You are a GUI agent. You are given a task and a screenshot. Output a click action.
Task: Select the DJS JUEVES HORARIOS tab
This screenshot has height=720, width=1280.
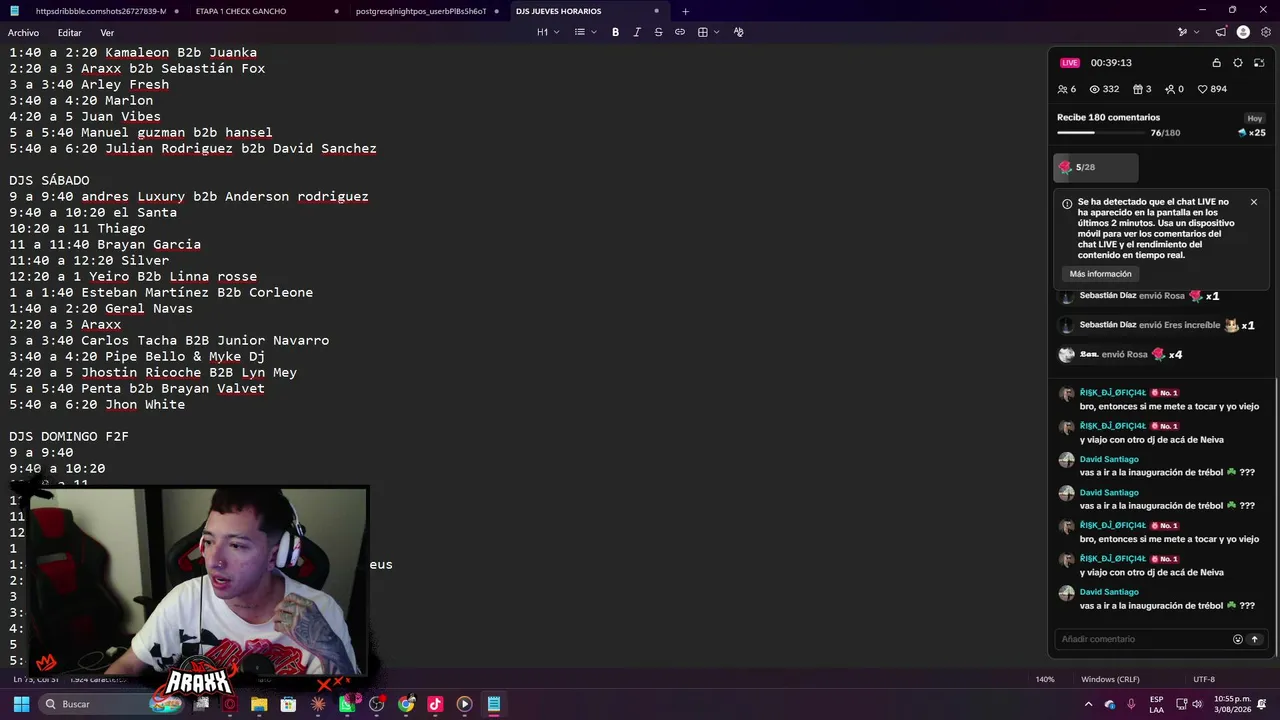click(x=588, y=11)
